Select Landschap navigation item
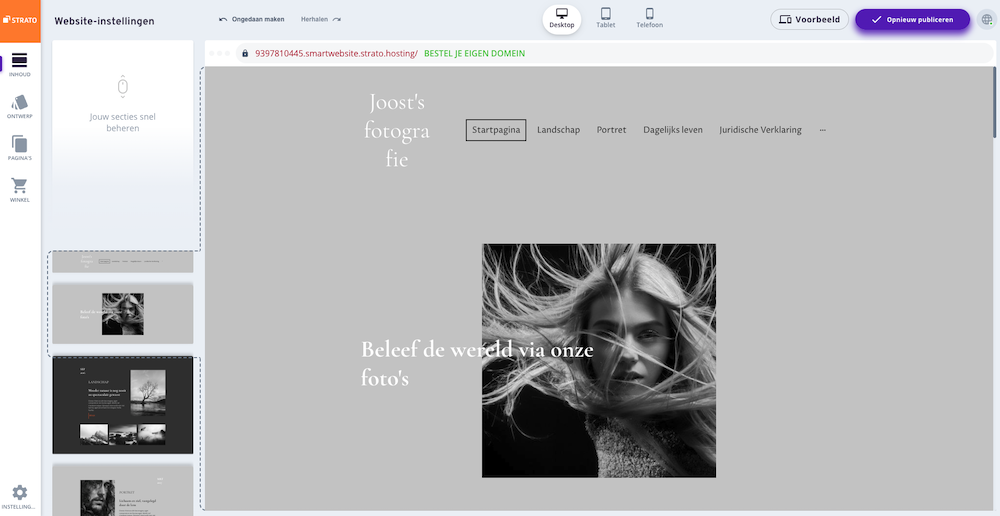Image resolution: width=1000 pixels, height=516 pixels. coord(558,129)
